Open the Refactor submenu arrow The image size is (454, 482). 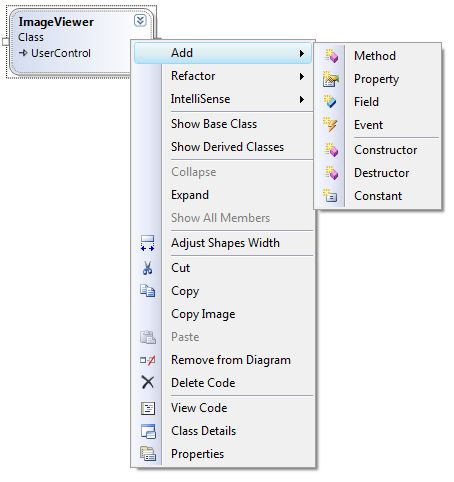coord(302,76)
